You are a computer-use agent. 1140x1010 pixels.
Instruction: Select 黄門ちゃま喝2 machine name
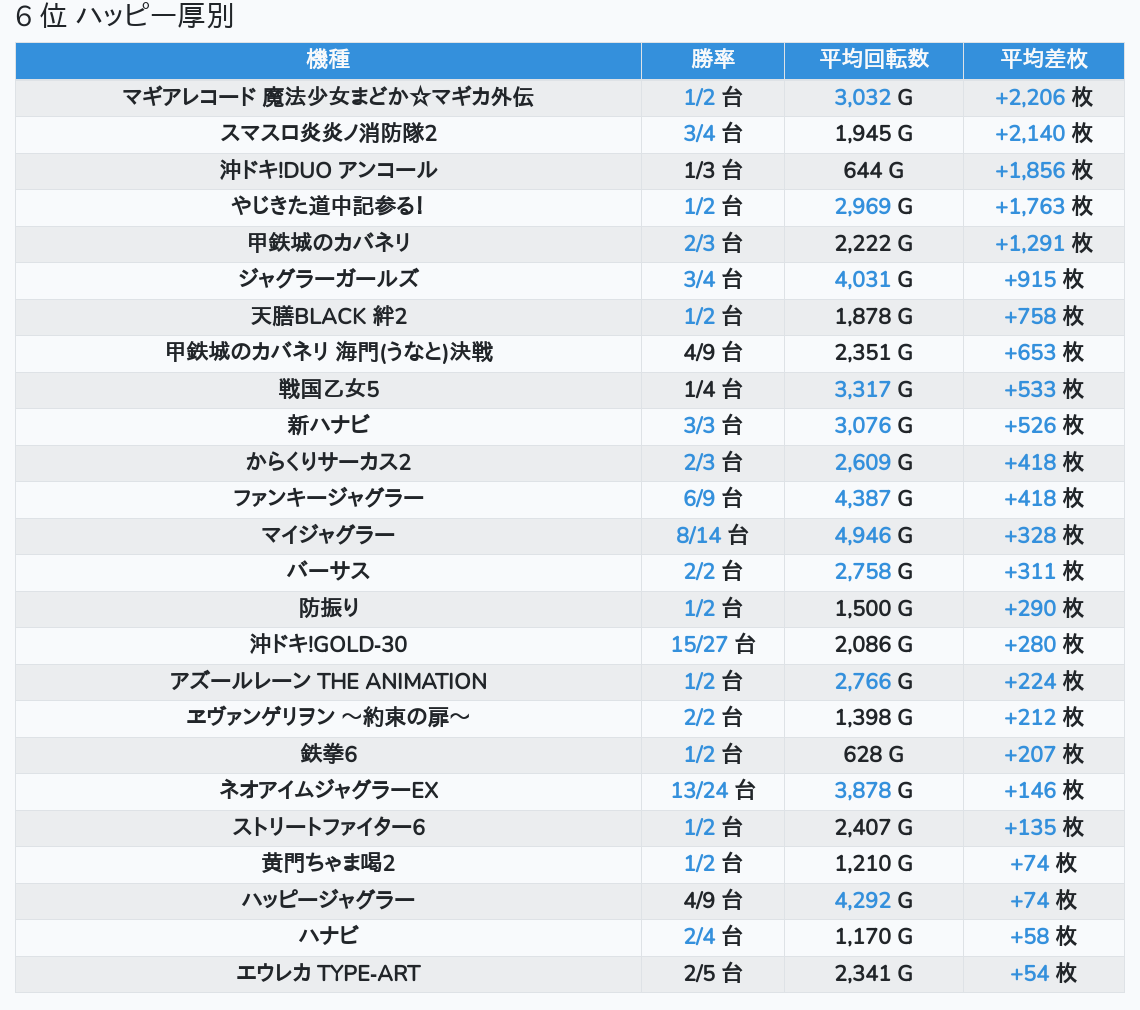point(328,864)
